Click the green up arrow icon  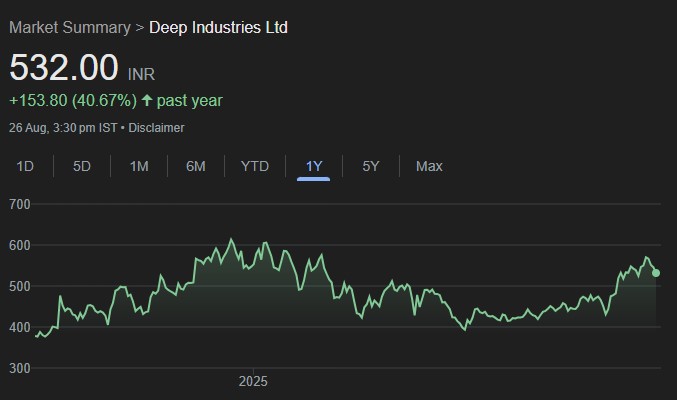point(147,100)
